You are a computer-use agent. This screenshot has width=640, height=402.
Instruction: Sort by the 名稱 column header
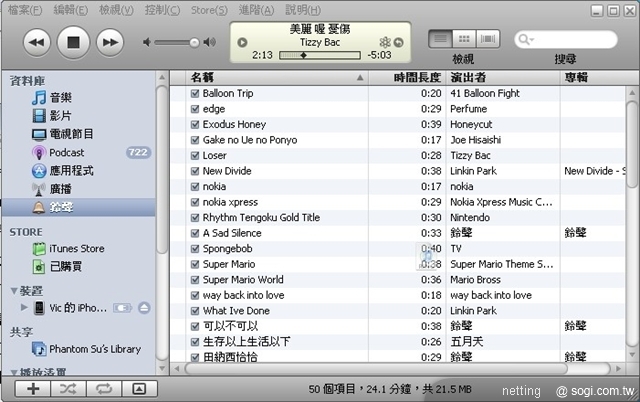click(x=276, y=78)
